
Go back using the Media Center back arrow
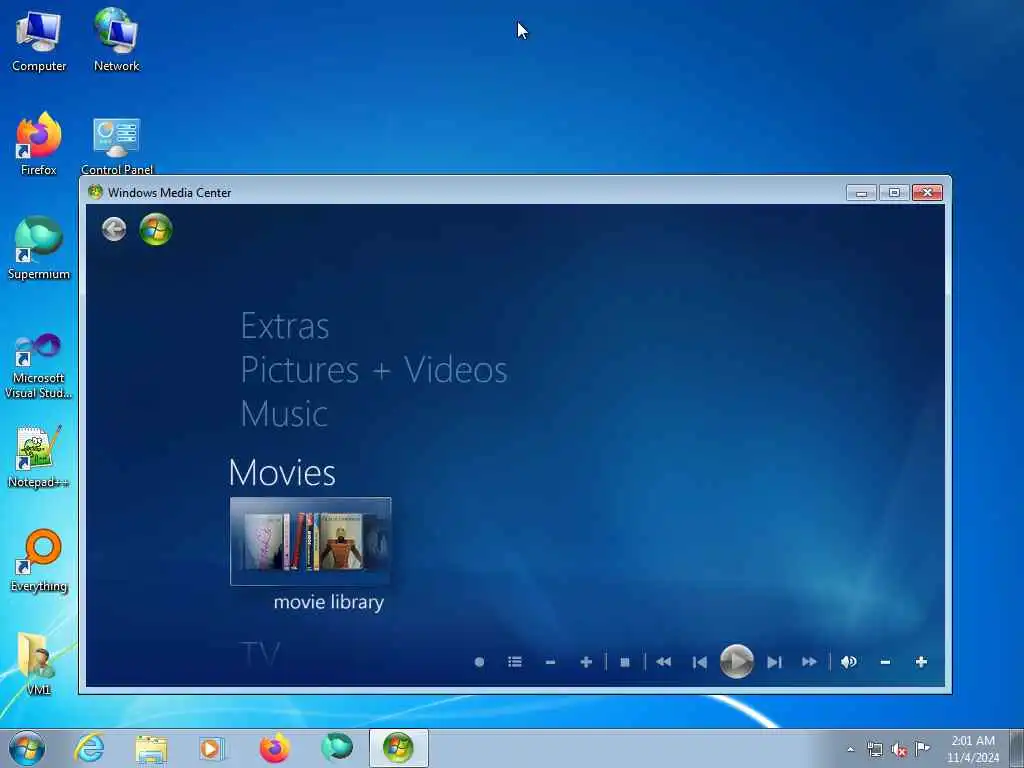coord(114,229)
